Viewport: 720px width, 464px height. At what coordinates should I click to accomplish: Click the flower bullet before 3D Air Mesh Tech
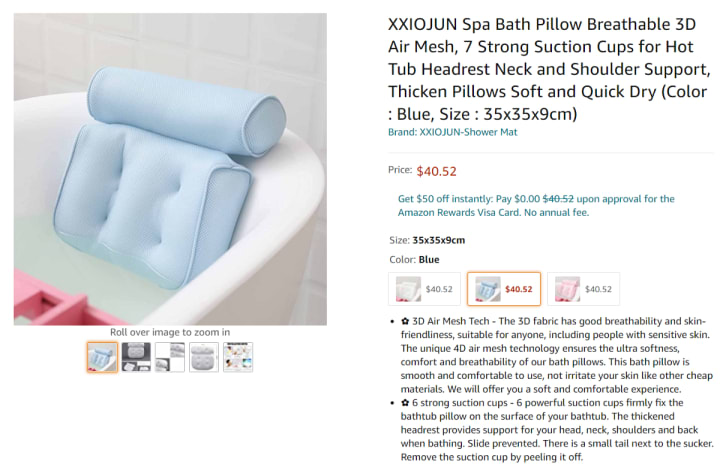405,321
